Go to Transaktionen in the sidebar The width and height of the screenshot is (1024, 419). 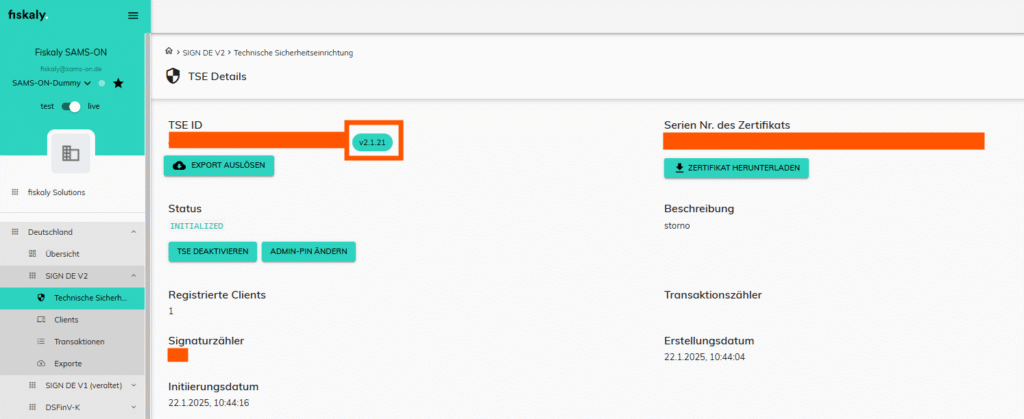click(79, 342)
